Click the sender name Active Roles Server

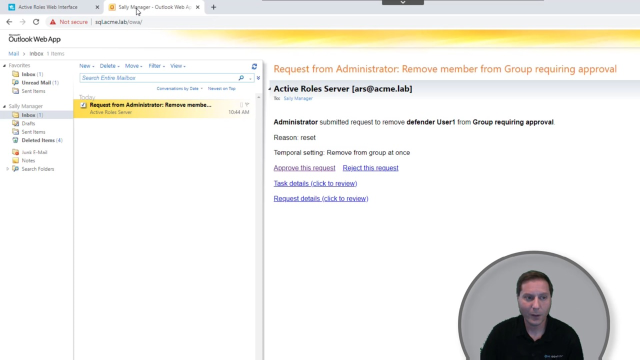pyautogui.click(x=311, y=89)
